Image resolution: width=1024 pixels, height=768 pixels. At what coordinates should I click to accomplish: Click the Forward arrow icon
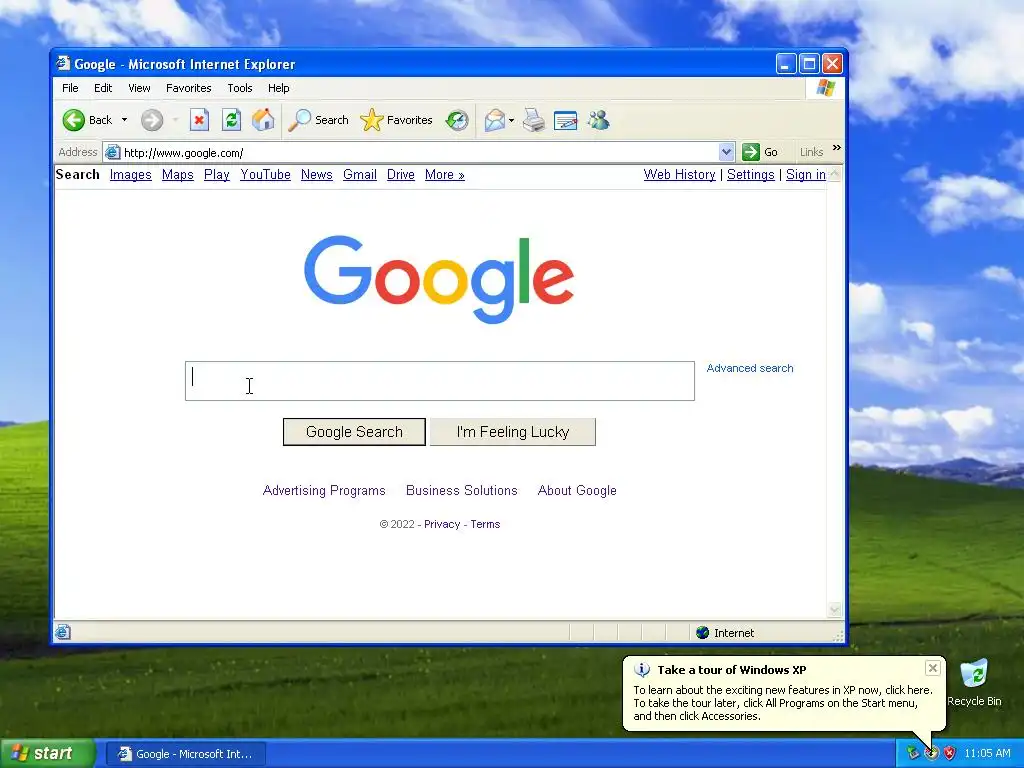click(x=152, y=120)
